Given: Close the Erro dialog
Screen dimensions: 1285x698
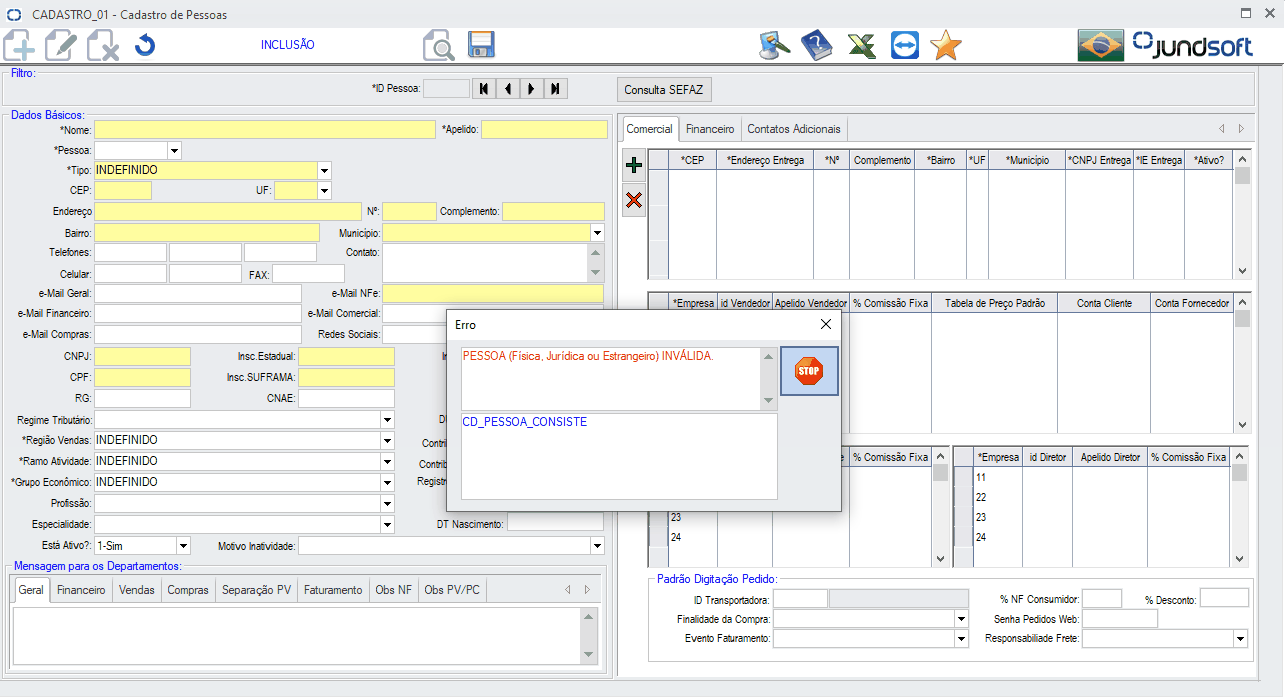Looking at the screenshot, I should (x=826, y=324).
